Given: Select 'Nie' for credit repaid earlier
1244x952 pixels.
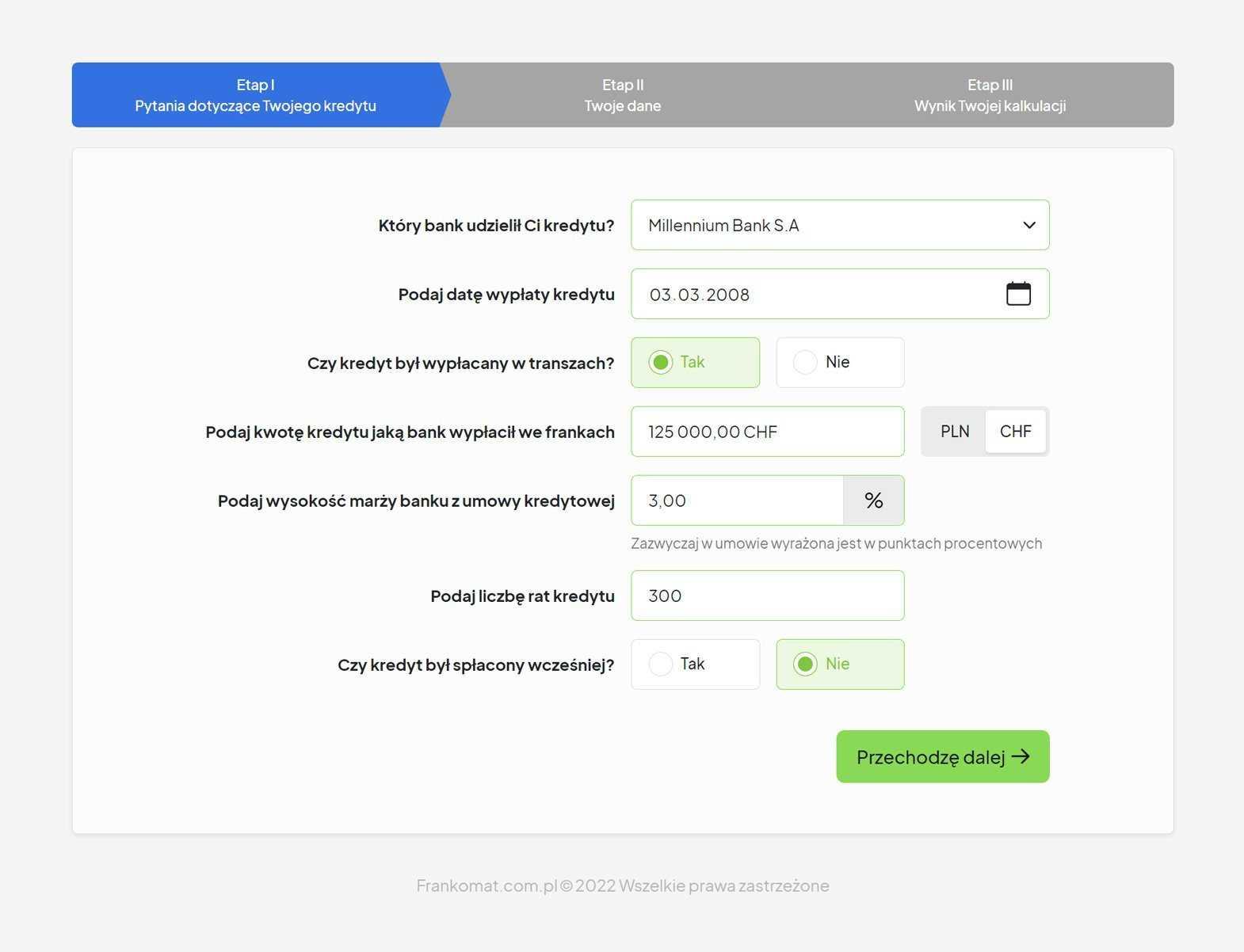Looking at the screenshot, I should 840,664.
